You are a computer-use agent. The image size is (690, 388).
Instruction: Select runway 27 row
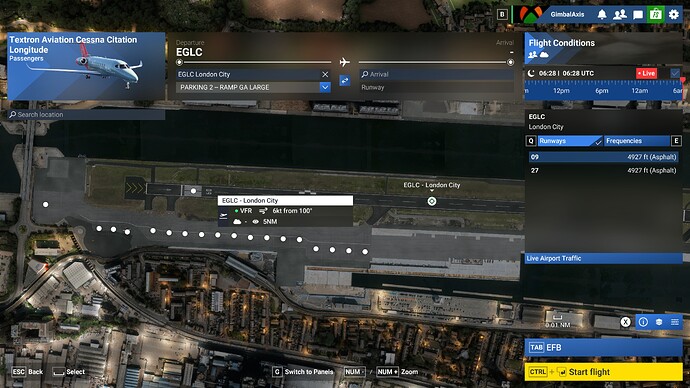[x=603, y=171]
